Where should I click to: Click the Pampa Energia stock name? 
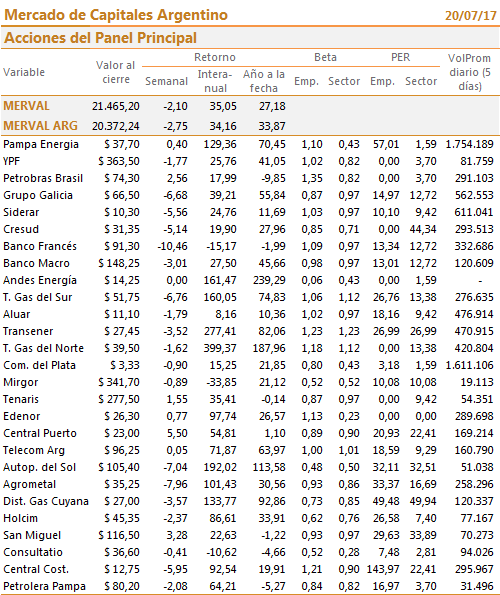coord(41,144)
